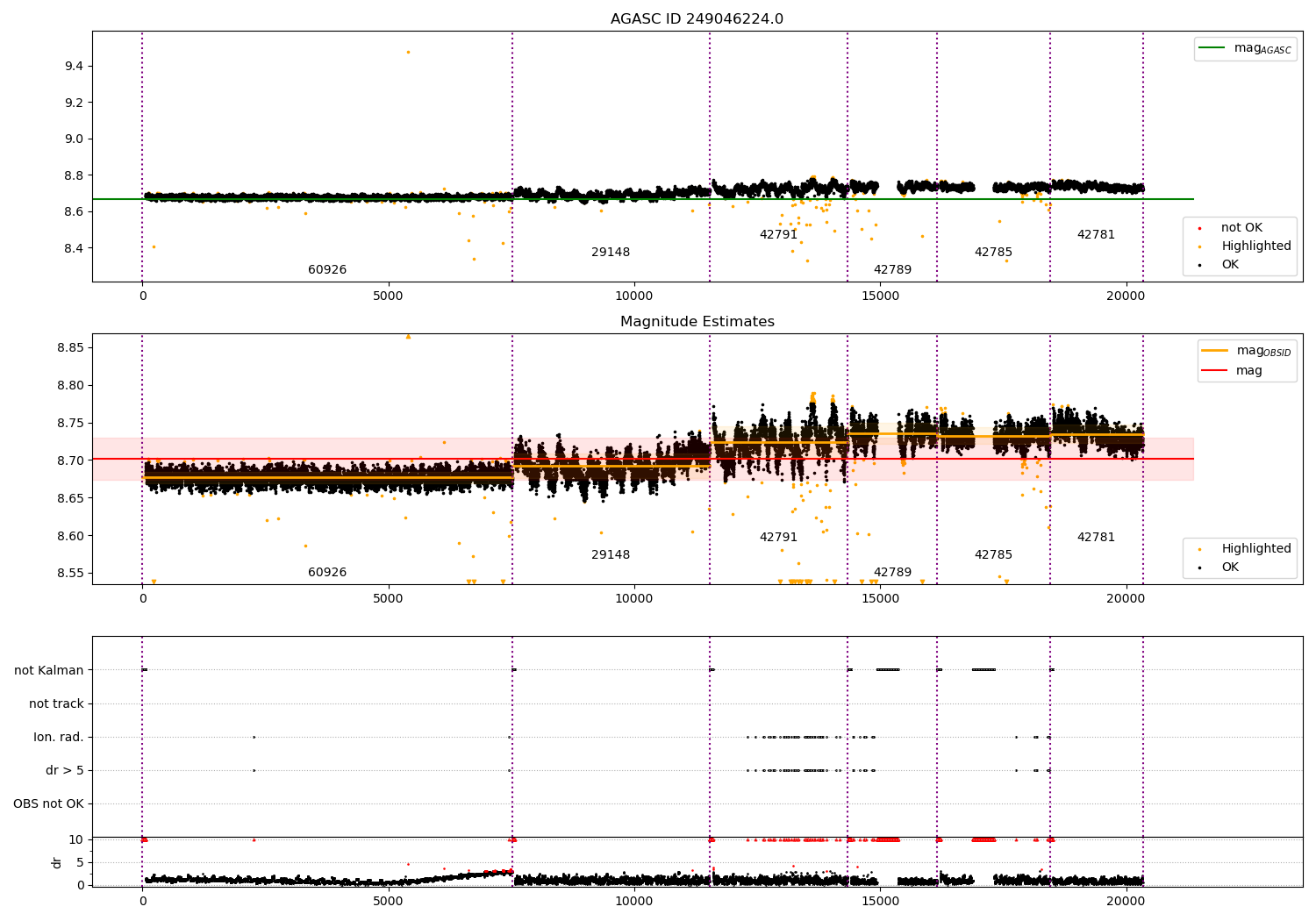Click the 10000 x-axis tick in middle plot

[634, 599]
